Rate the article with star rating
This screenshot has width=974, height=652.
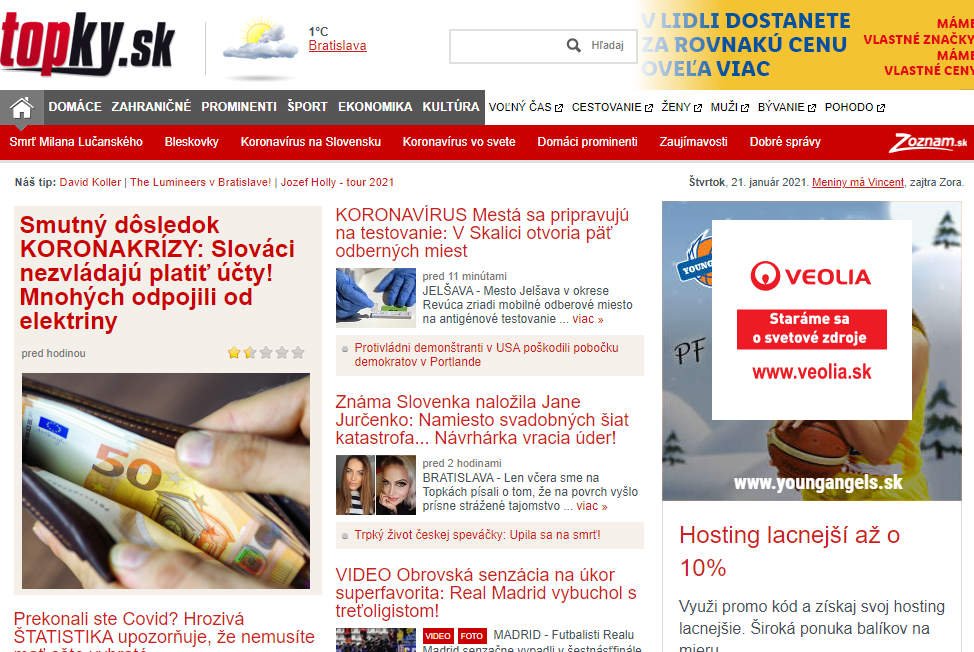[266, 353]
